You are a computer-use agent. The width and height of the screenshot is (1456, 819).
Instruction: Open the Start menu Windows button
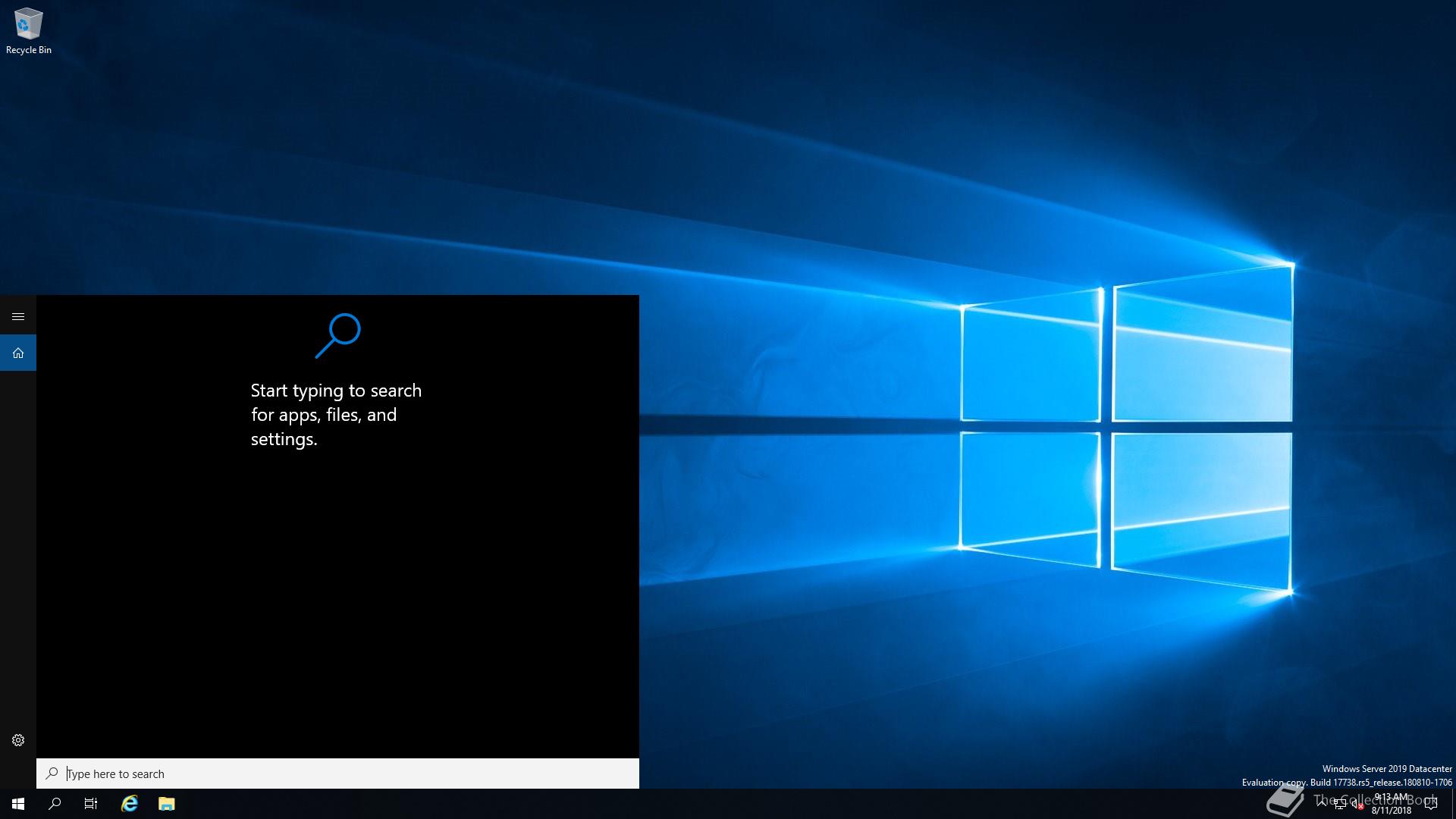tap(18, 804)
